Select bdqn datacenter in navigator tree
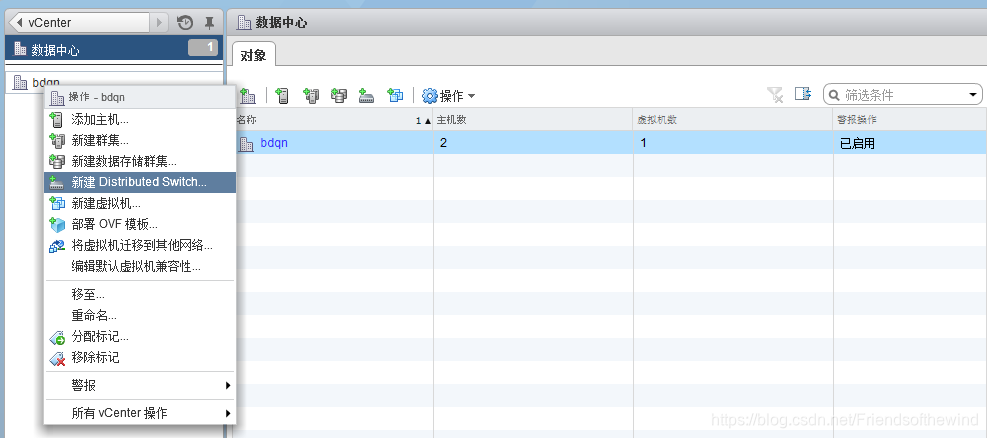The width and height of the screenshot is (987, 438). pyautogui.click(x=46, y=82)
